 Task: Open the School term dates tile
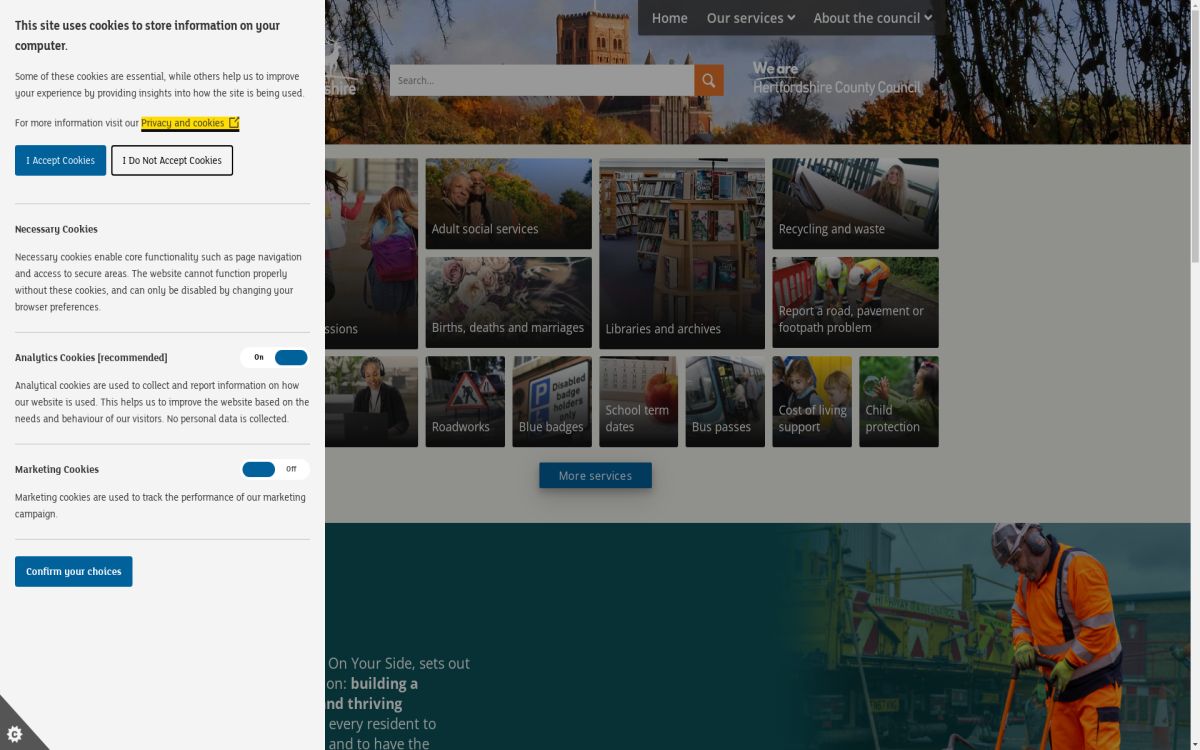point(638,402)
